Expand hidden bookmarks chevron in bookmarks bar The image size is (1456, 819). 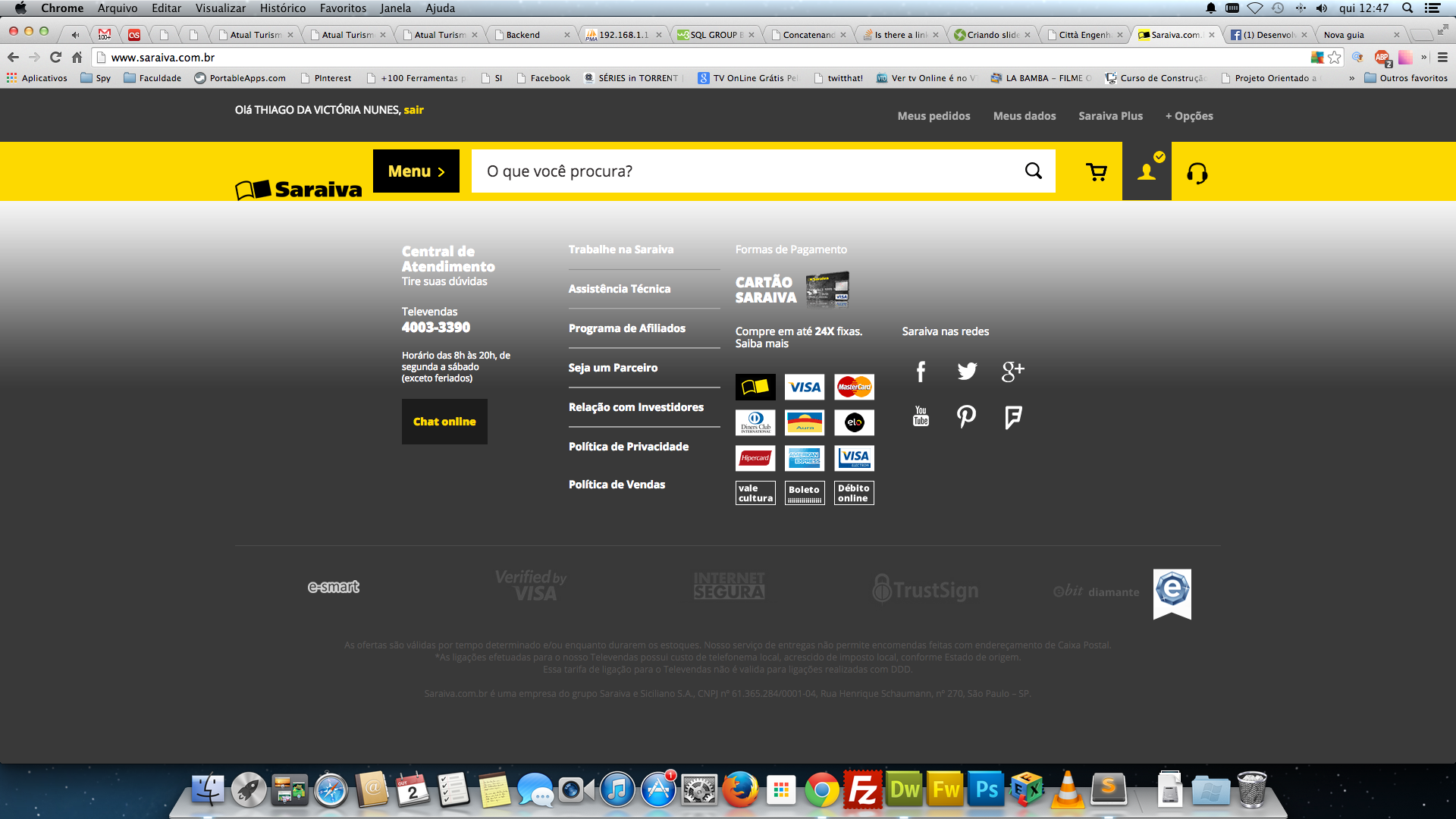pyautogui.click(x=1351, y=78)
